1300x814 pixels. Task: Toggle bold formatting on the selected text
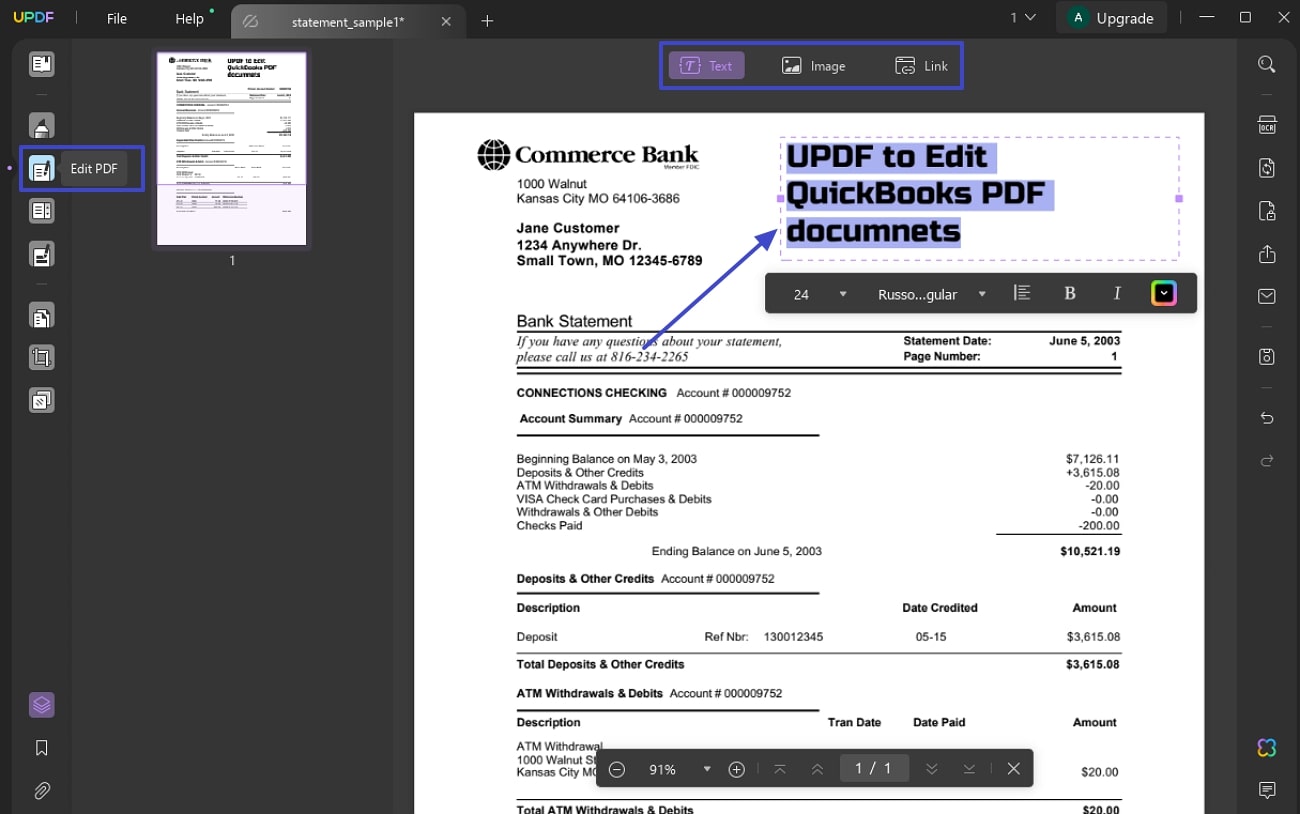1069,292
